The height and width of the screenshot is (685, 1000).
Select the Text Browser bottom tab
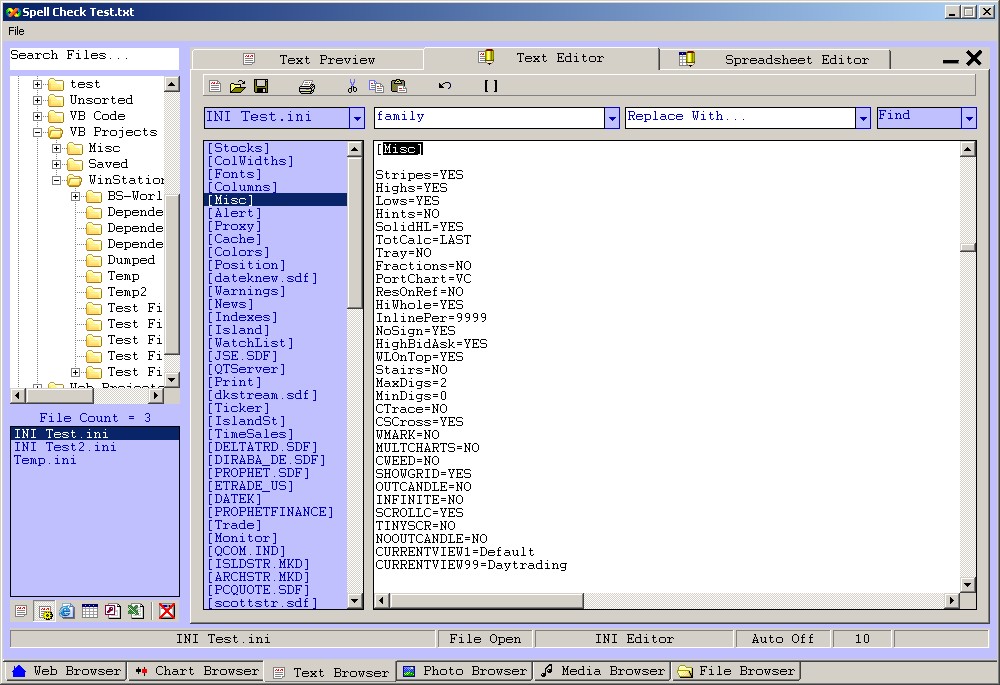click(331, 672)
